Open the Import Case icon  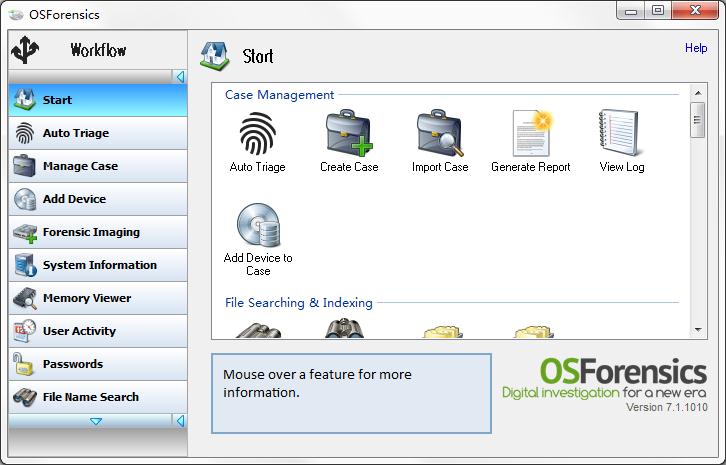pyautogui.click(x=440, y=134)
